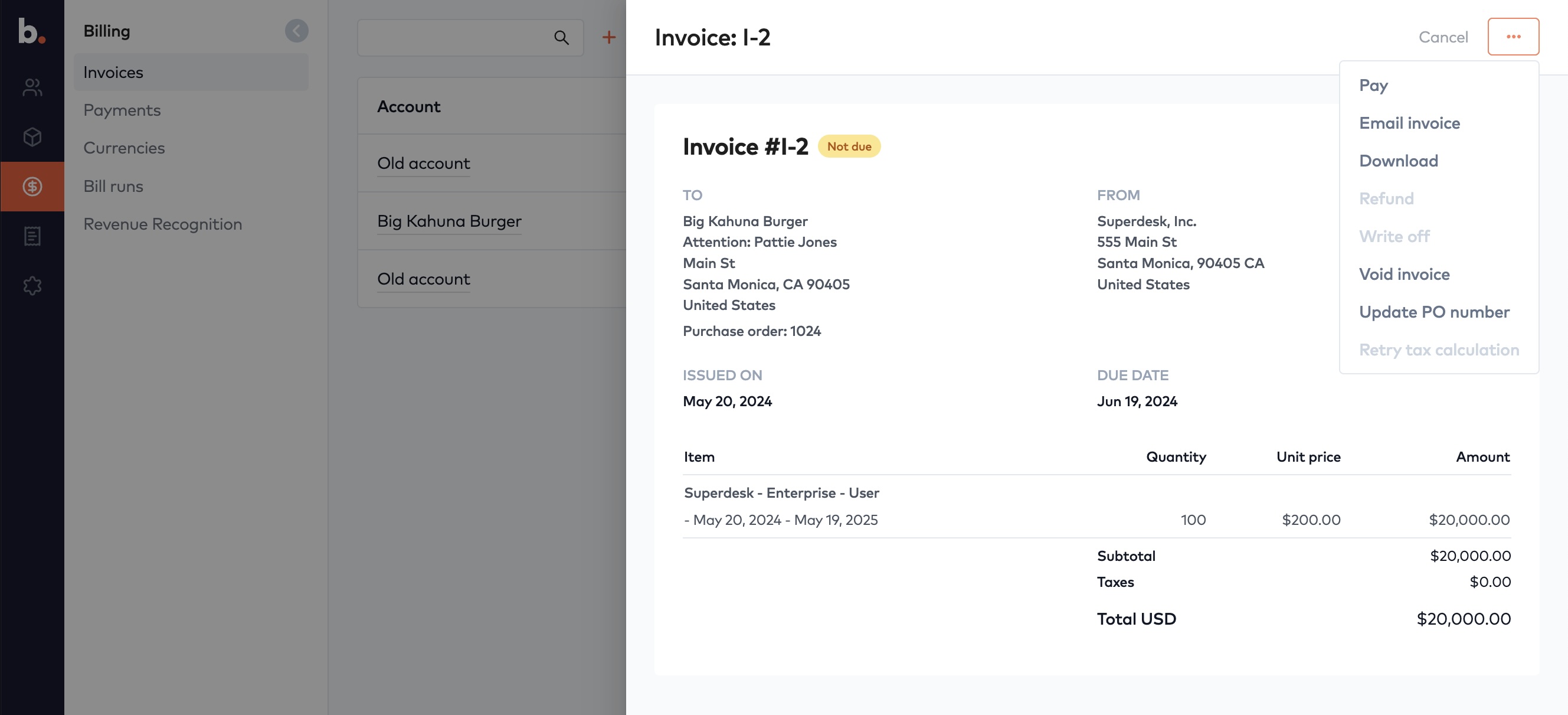Open the products cube icon
This screenshot has height=715, width=1568.
(x=32, y=136)
